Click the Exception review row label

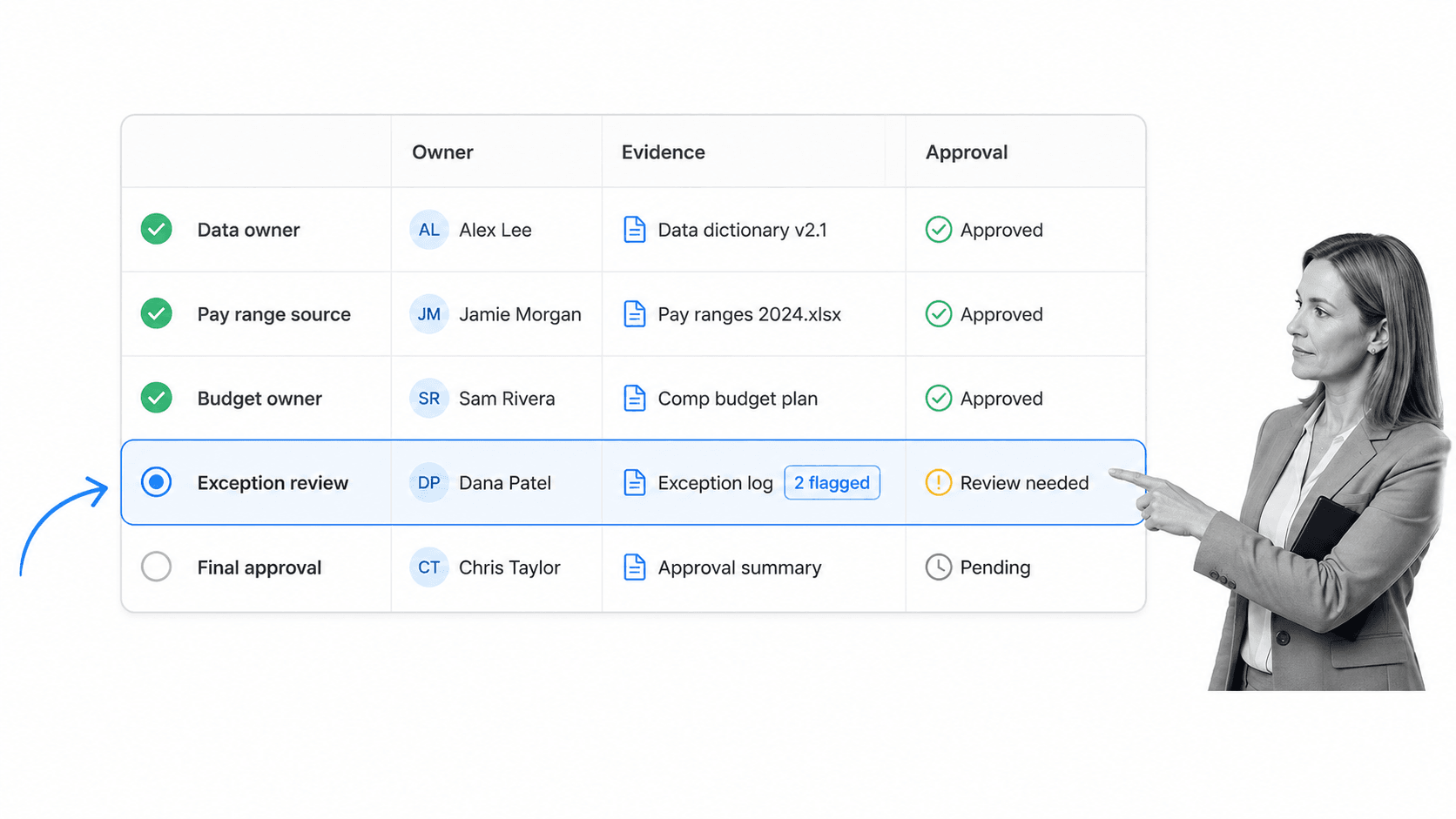click(x=273, y=483)
